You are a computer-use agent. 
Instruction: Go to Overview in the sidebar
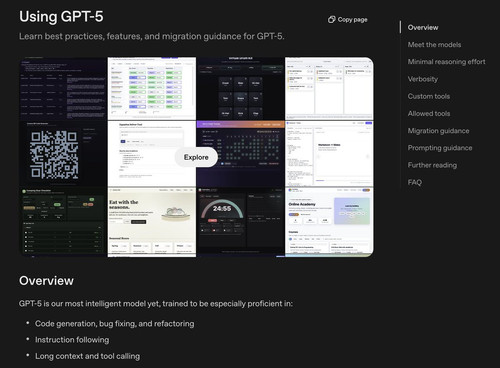423,28
